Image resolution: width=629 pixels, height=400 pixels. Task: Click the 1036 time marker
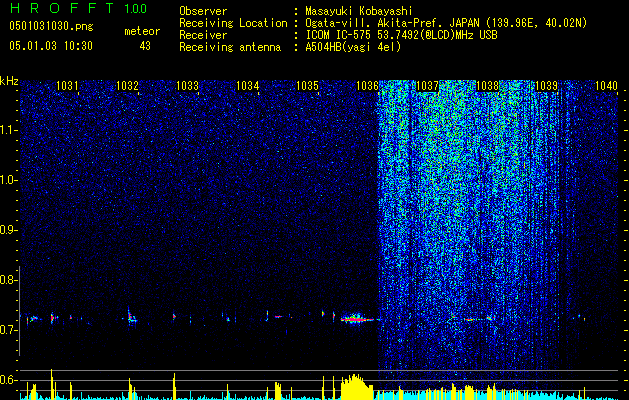click(x=367, y=86)
